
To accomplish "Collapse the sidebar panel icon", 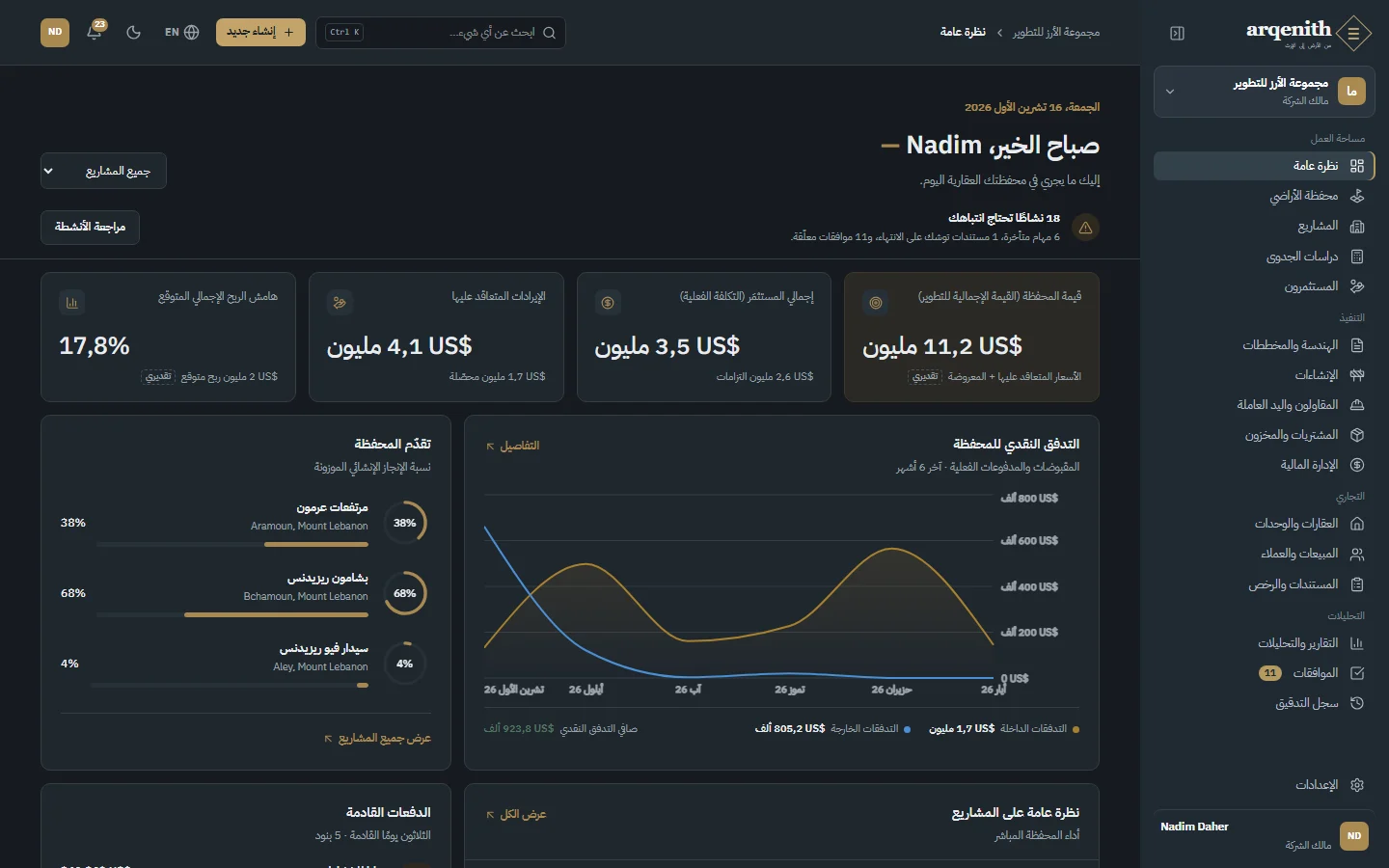I will pyautogui.click(x=1177, y=33).
